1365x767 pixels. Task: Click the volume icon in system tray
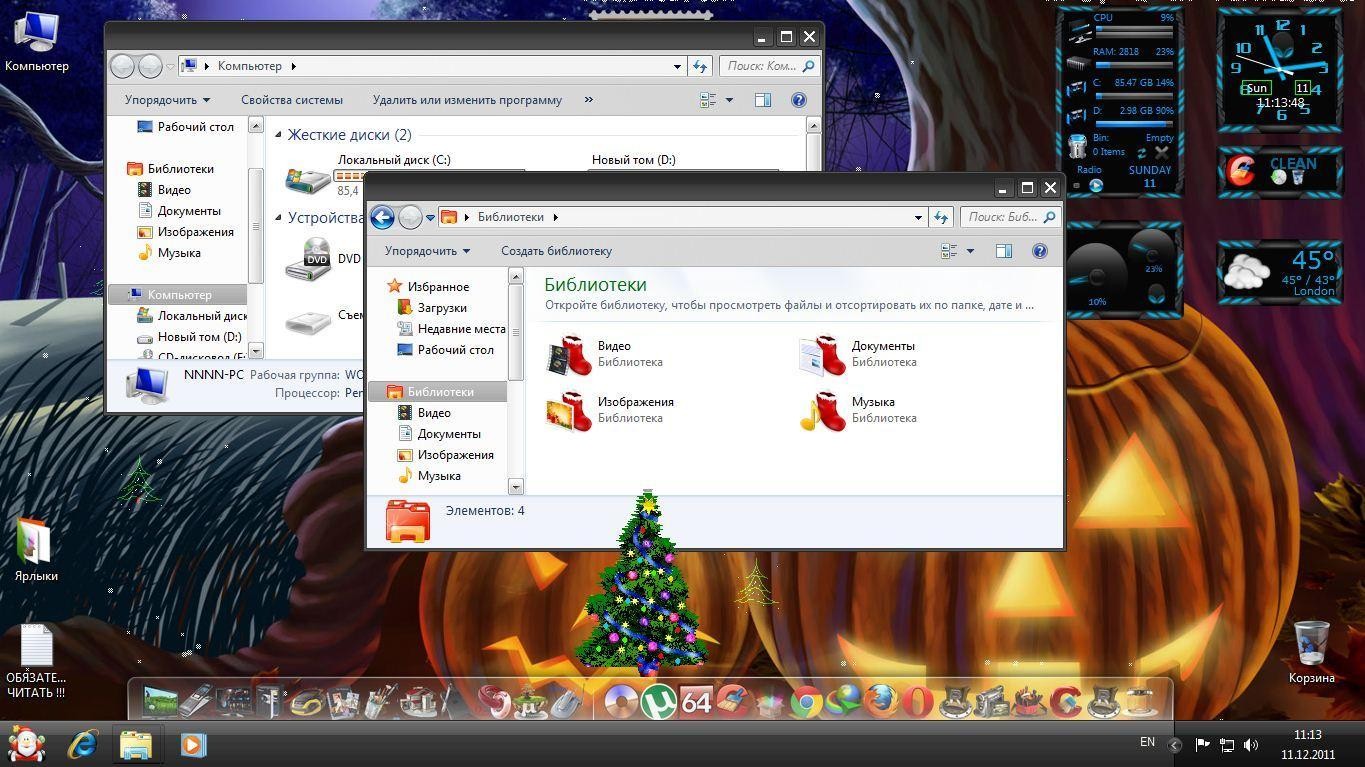pos(1251,745)
